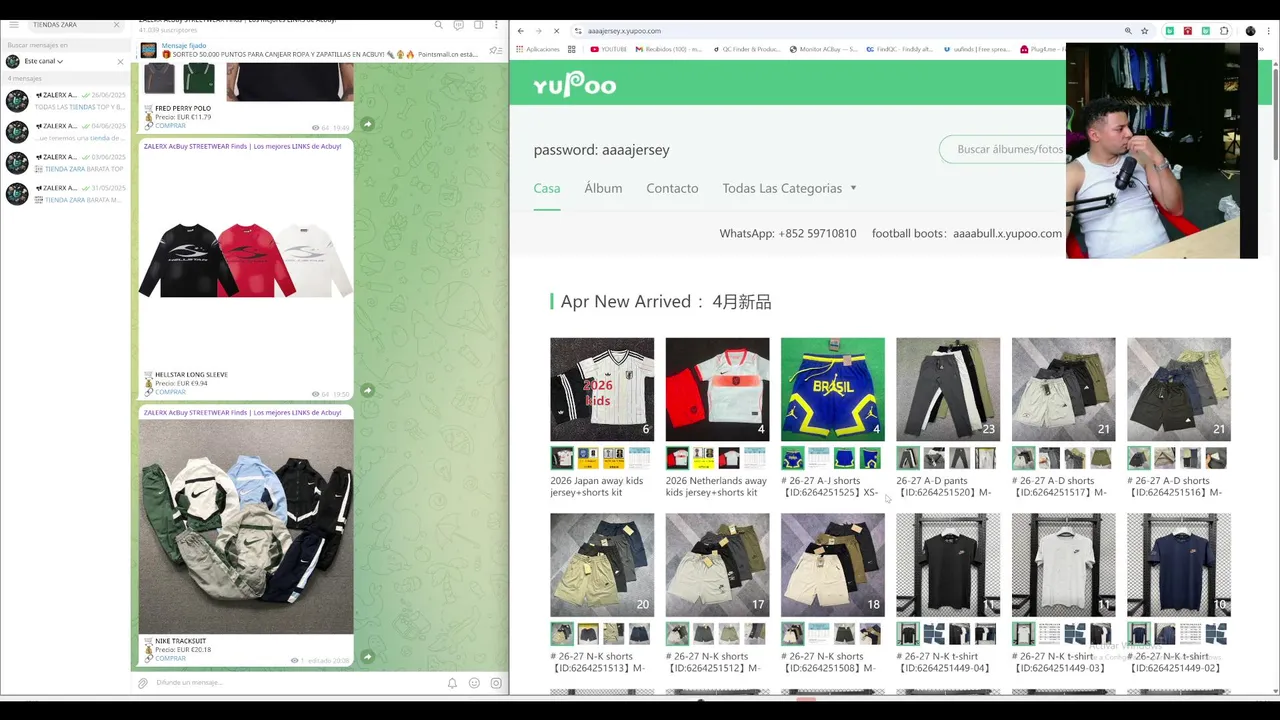This screenshot has height=720, width=1280.
Task: Close the 'Este canal' search filter
Action: pos(120,62)
